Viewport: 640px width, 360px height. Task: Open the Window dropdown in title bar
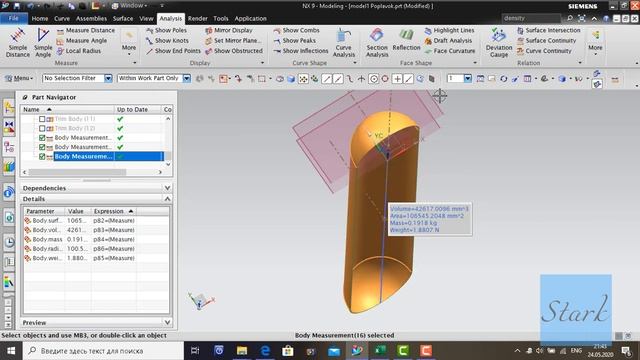tap(129, 6)
